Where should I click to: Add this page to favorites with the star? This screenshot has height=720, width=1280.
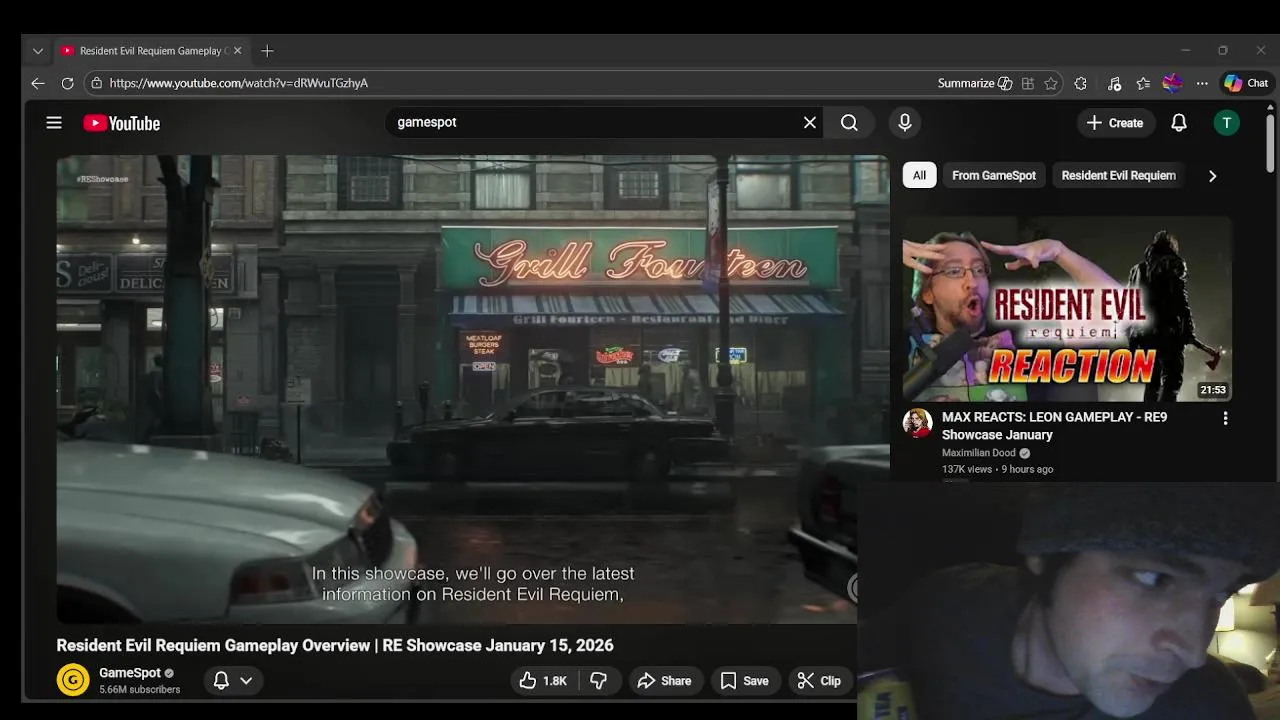click(1051, 83)
